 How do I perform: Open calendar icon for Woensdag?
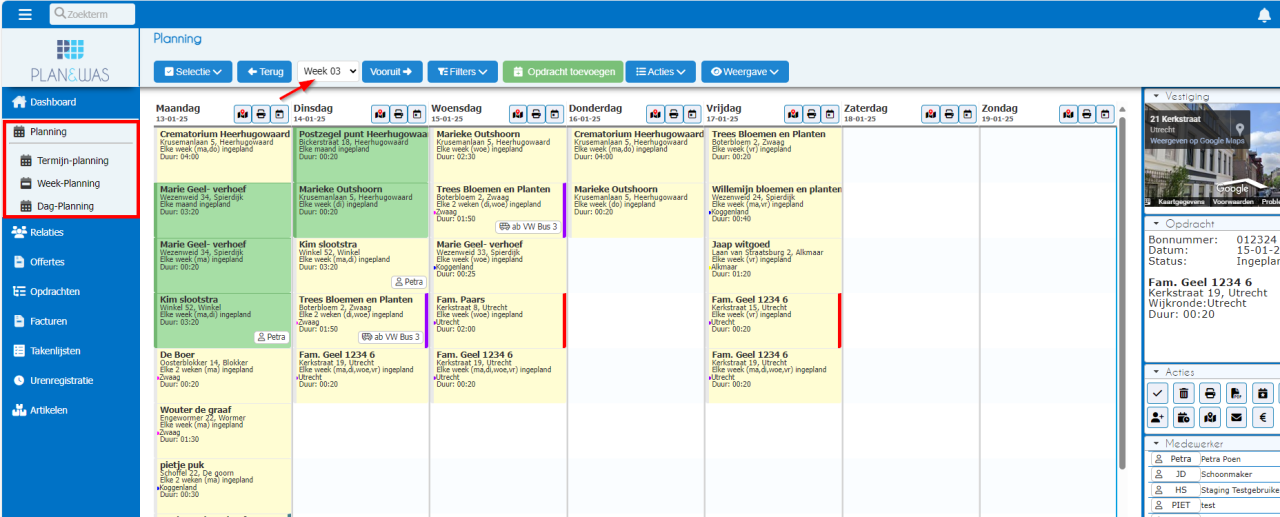click(554, 114)
